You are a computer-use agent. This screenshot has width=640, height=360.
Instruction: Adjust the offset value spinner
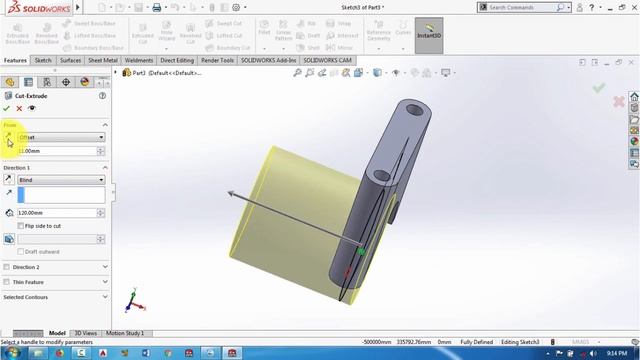pyautogui.click(x=101, y=151)
